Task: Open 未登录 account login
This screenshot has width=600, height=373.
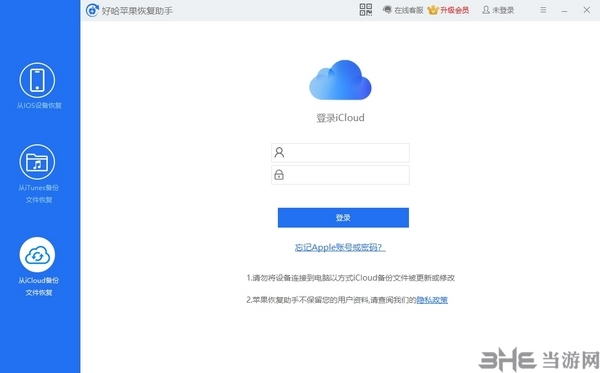Action: pos(498,10)
